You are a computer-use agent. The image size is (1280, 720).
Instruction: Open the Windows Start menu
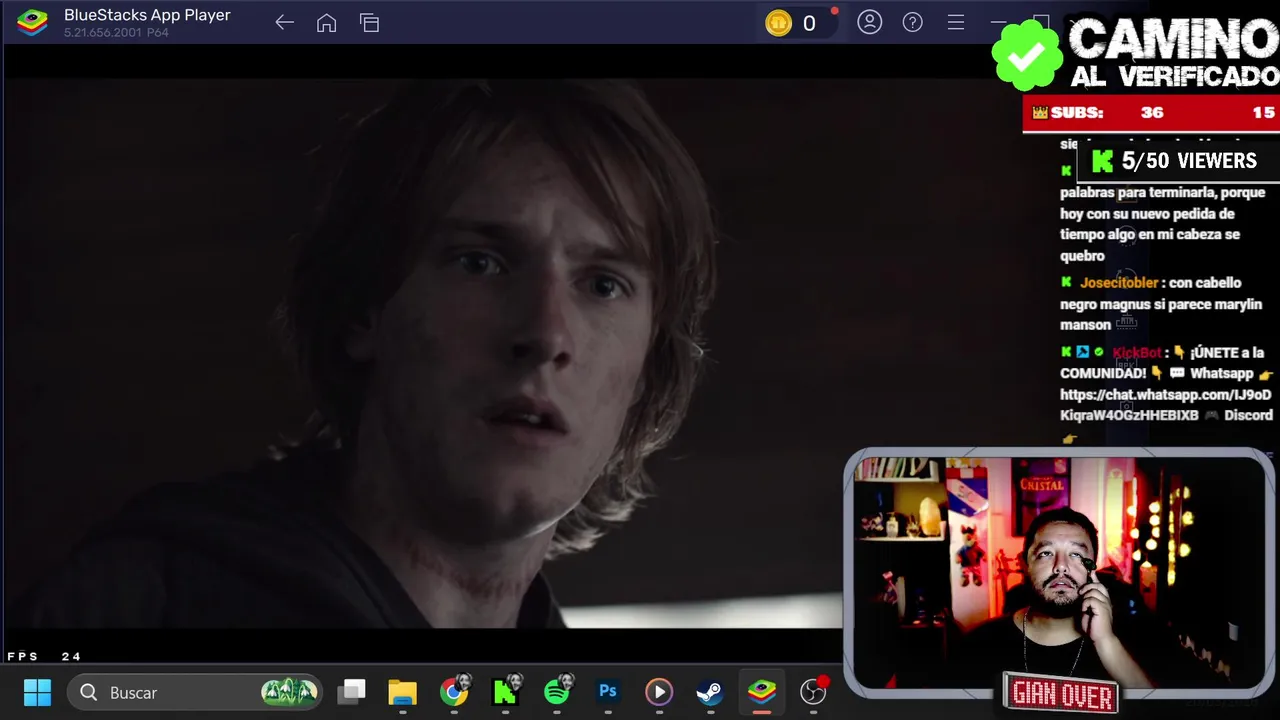(x=37, y=692)
